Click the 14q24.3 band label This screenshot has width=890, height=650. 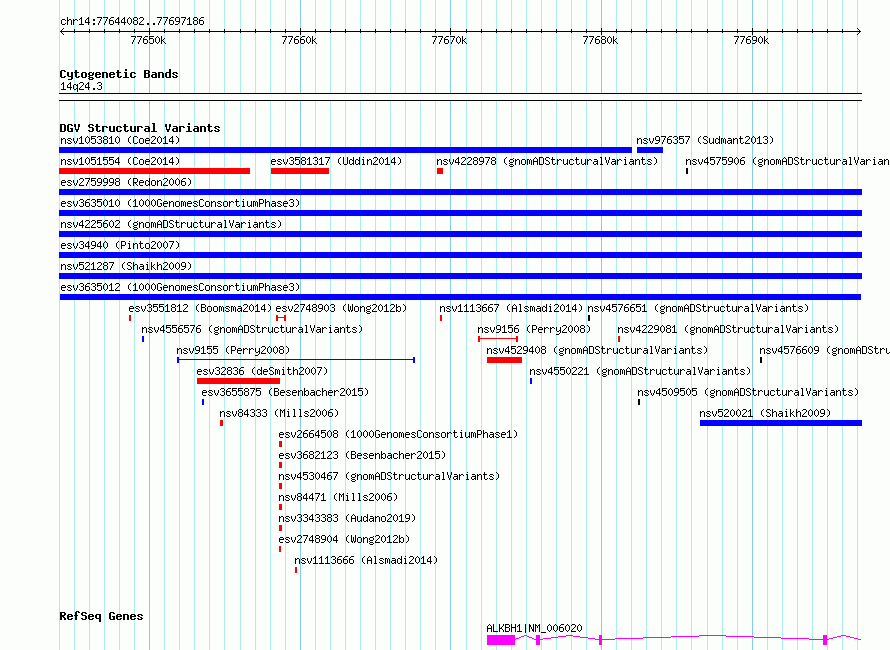point(81,86)
